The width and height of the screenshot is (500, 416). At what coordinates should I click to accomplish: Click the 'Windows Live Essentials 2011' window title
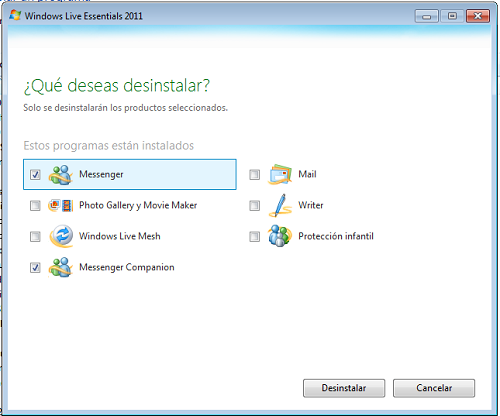coord(84,16)
